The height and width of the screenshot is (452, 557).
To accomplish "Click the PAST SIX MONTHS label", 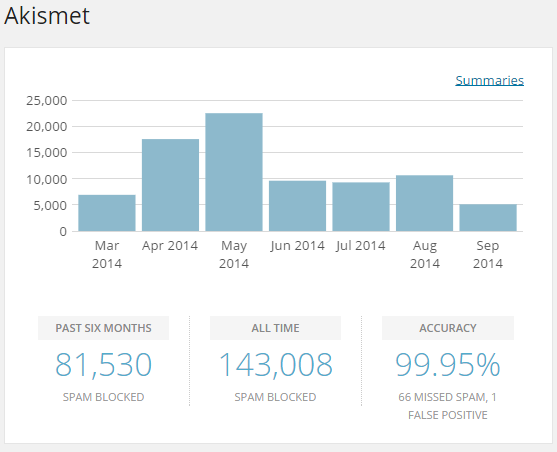I will [103, 328].
